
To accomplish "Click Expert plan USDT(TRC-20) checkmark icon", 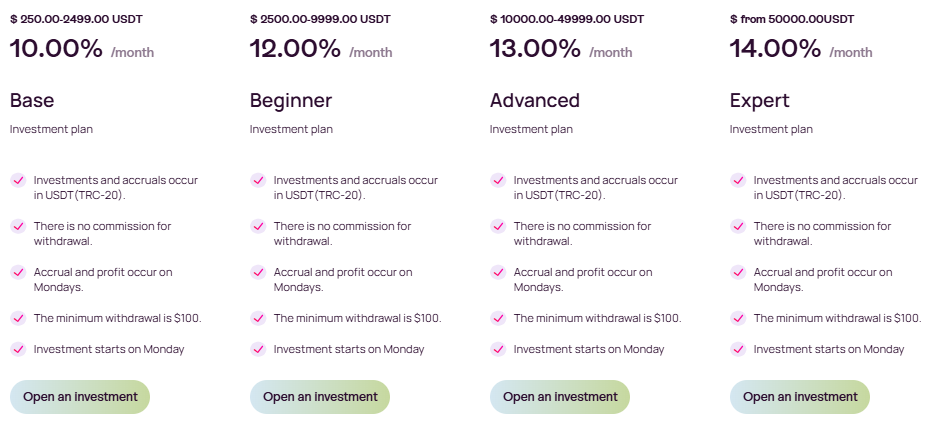I will [738, 180].
